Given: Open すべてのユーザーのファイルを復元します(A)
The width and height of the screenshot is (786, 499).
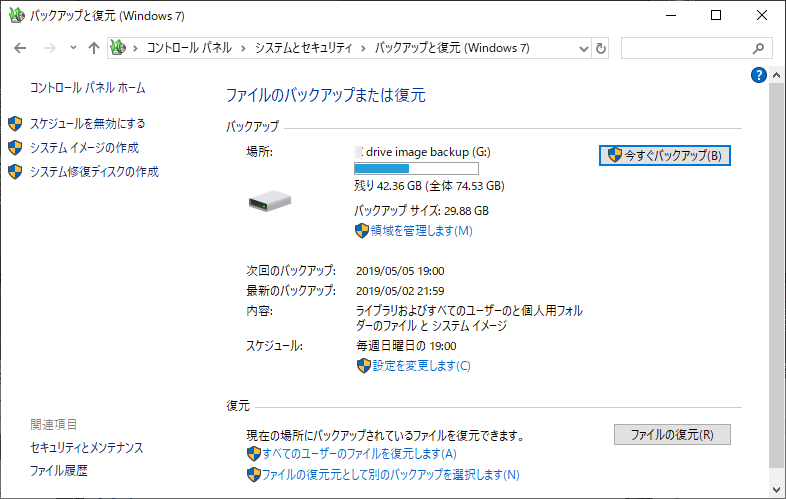Looking at the screenshot, I should 359,454.
